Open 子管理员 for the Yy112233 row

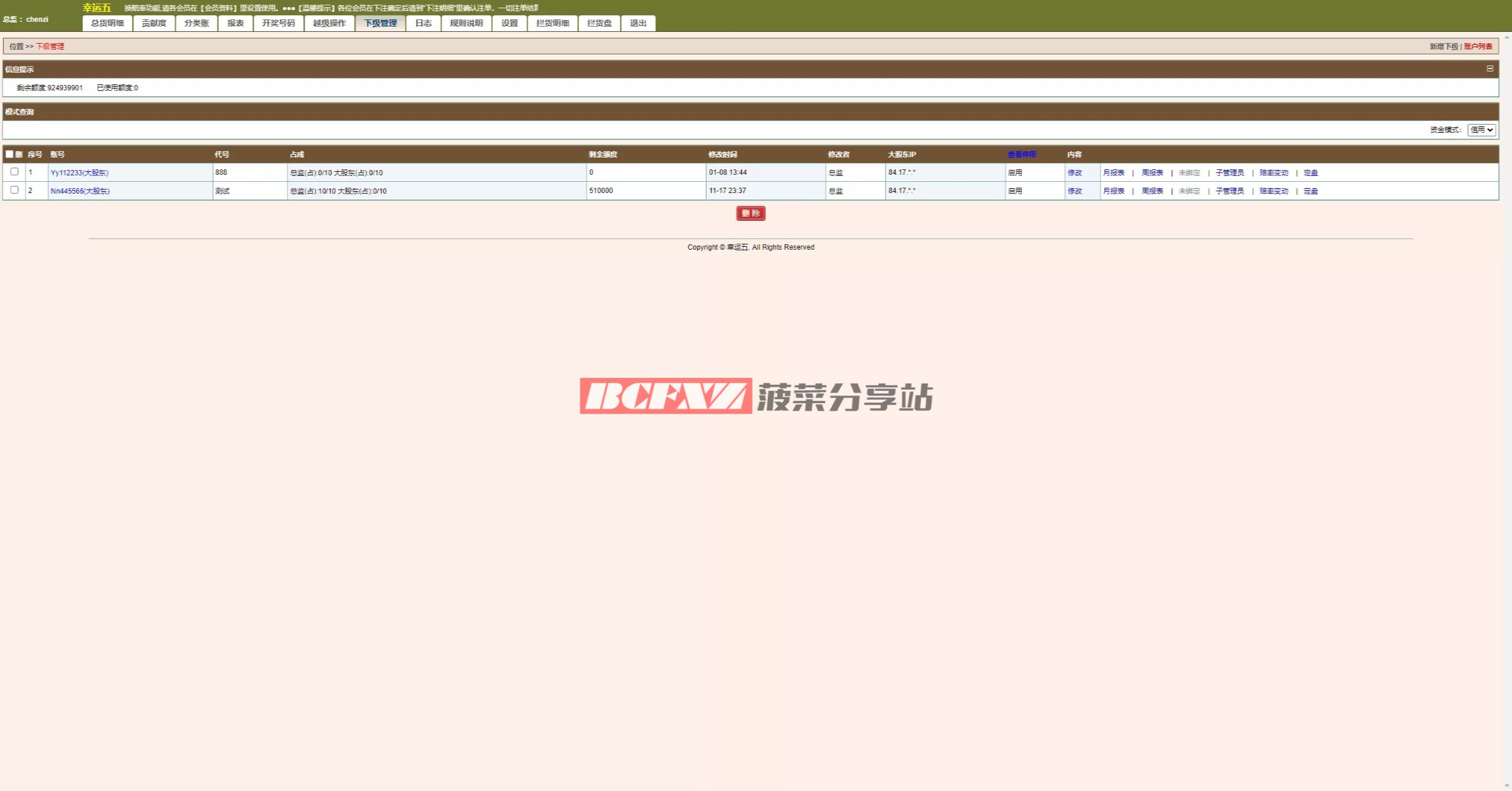tap(1229, 172)
